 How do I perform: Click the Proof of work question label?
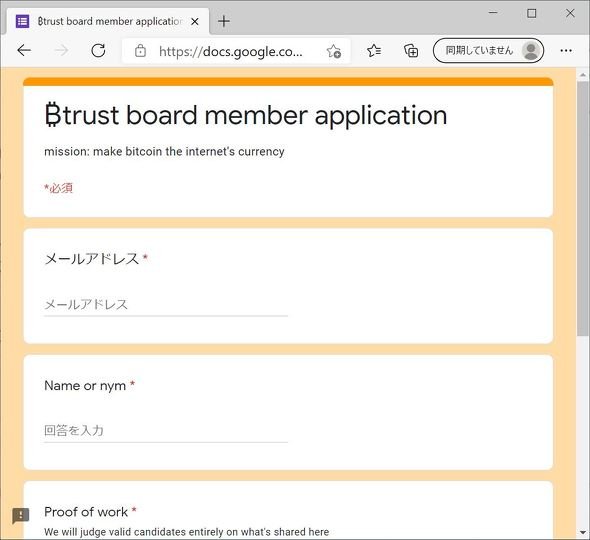[x=86, y=512]
